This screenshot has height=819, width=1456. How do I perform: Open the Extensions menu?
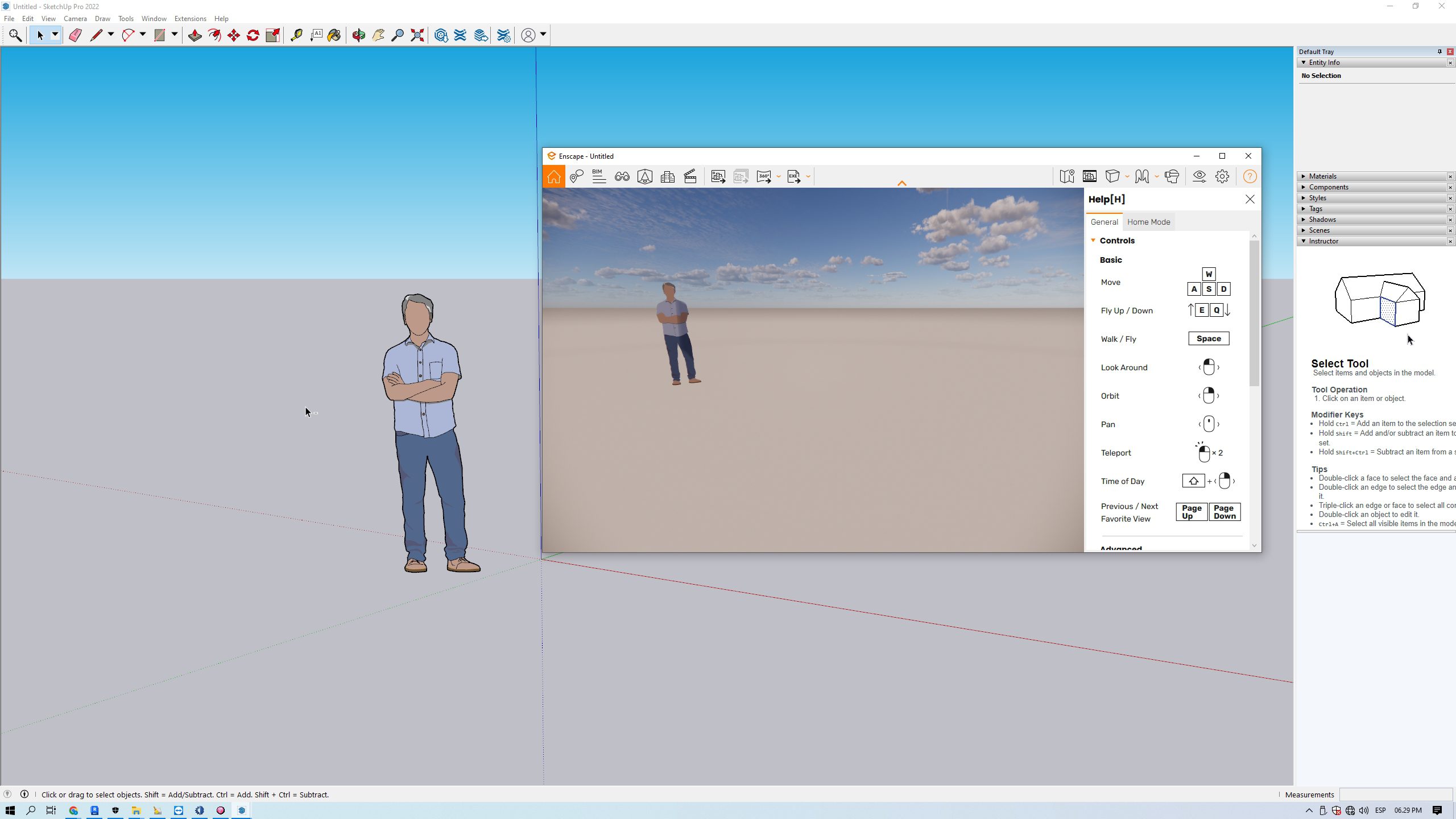click(x=190, y=19)
